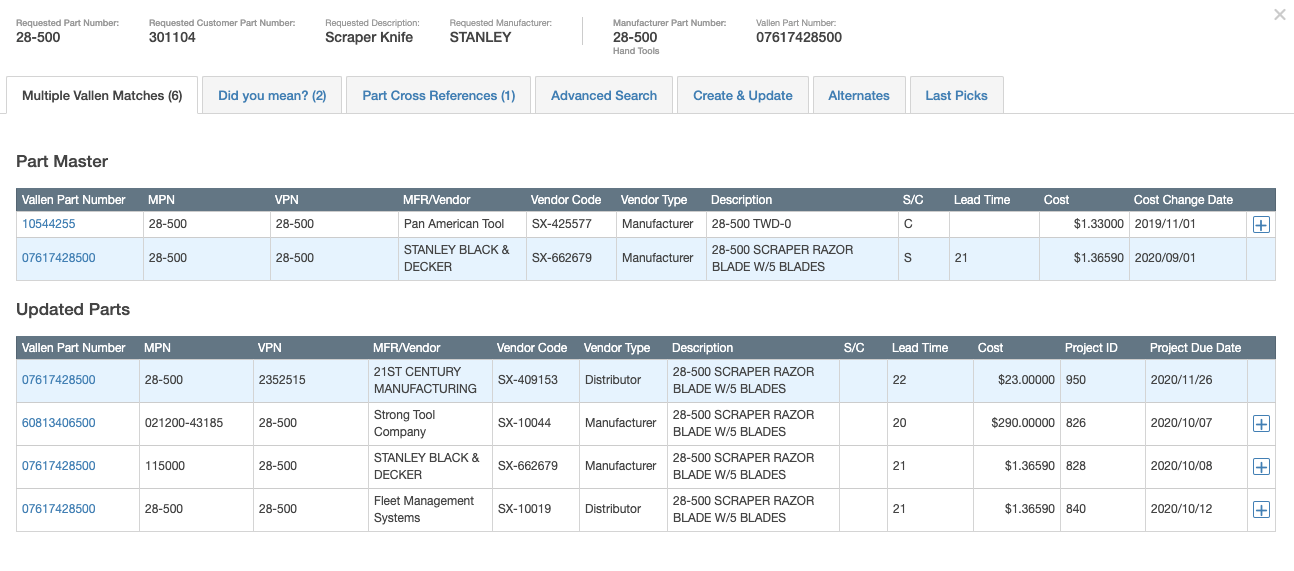Show the Last Picks tab
Image resolution: width=1294 pixels, height=571 pixels.
pyautogui.click(x=956, y=96)
